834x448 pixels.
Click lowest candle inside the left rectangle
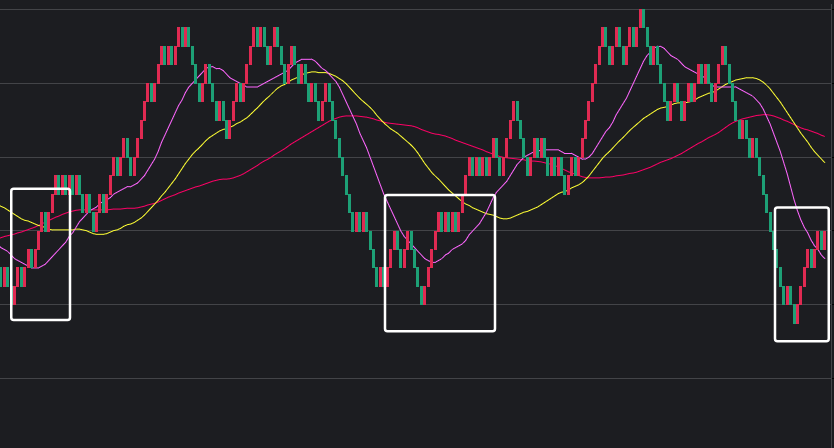pos(14,295)
